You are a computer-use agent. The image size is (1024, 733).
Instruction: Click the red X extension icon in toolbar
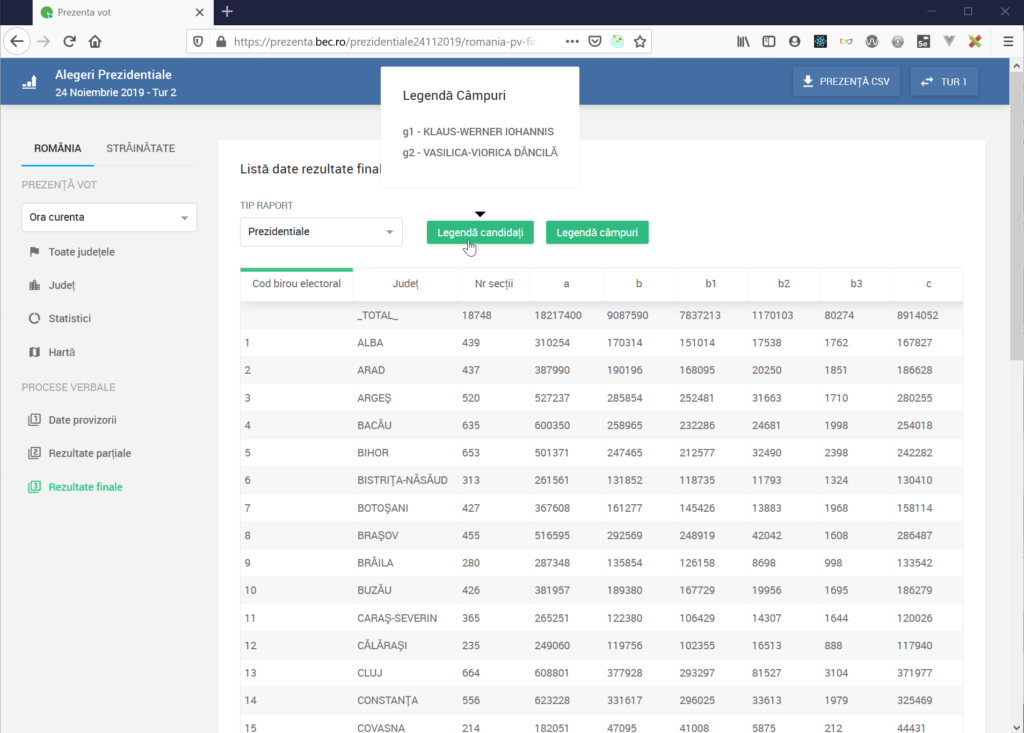coord(975,41)
